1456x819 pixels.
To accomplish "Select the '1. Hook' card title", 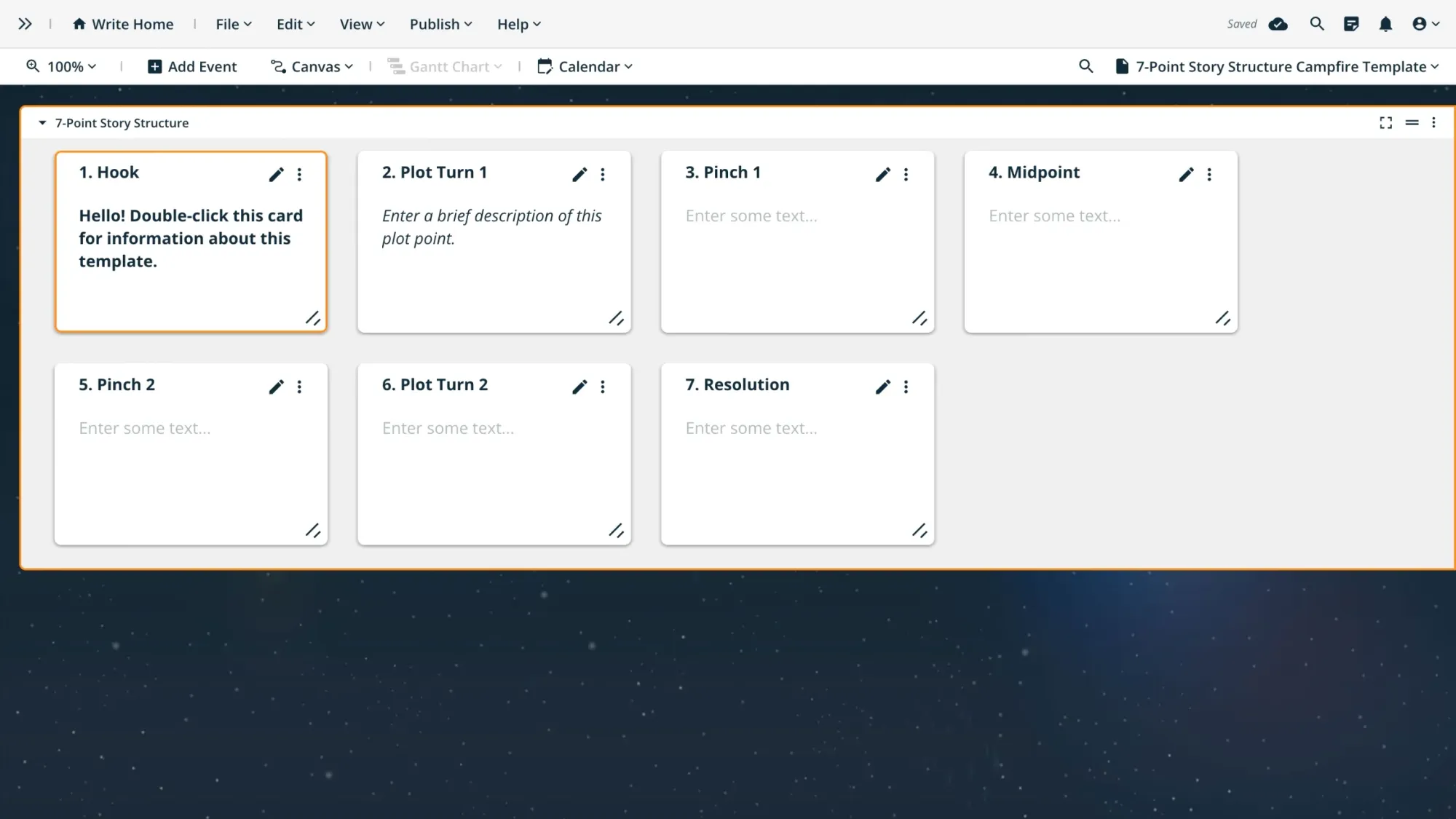I will [x=109, y=173].
